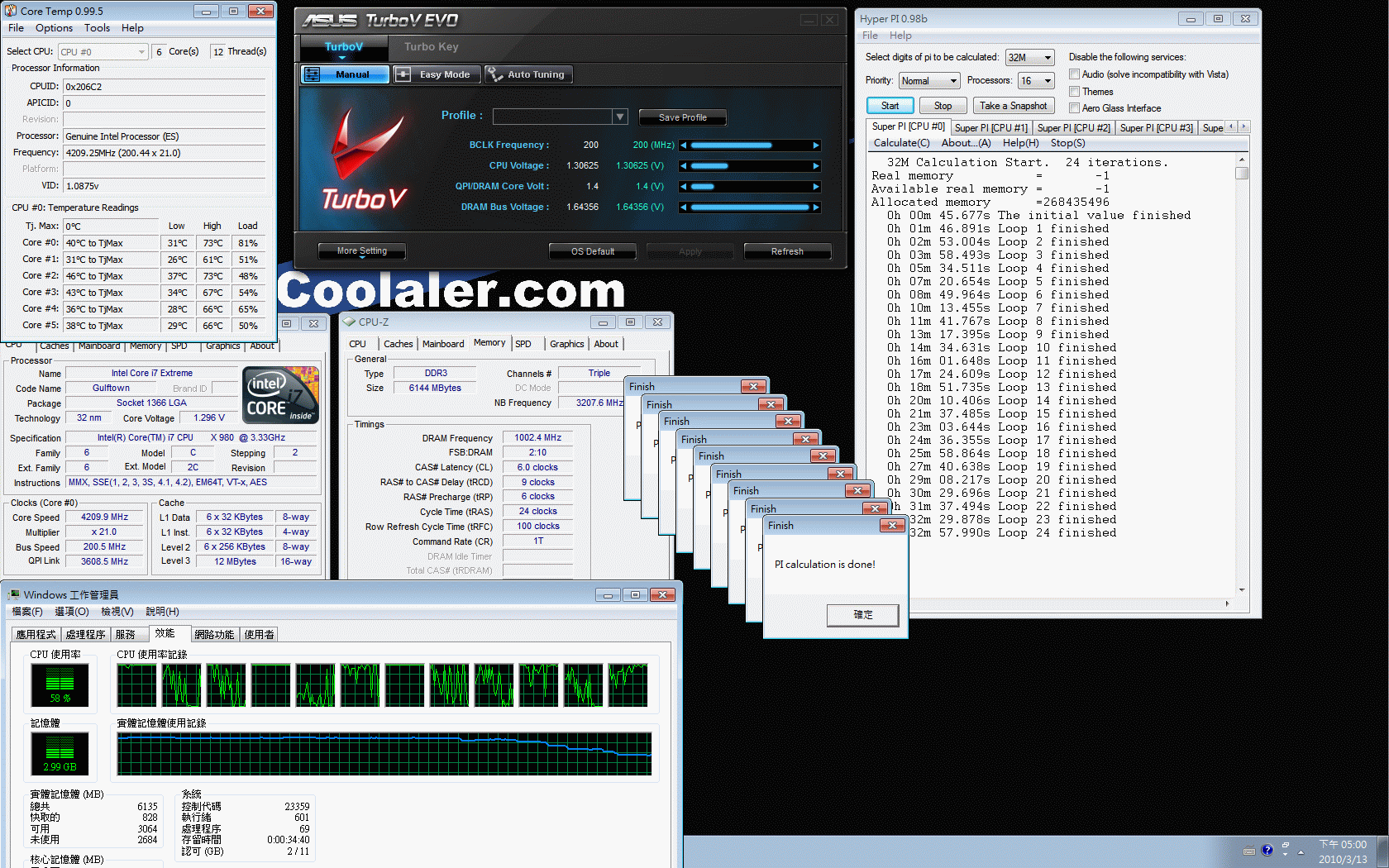The width and height of the screenshot is (1389, 868).
Task: Switch to the SPD tab in front CPU-Z
Action: coord(523,344)
